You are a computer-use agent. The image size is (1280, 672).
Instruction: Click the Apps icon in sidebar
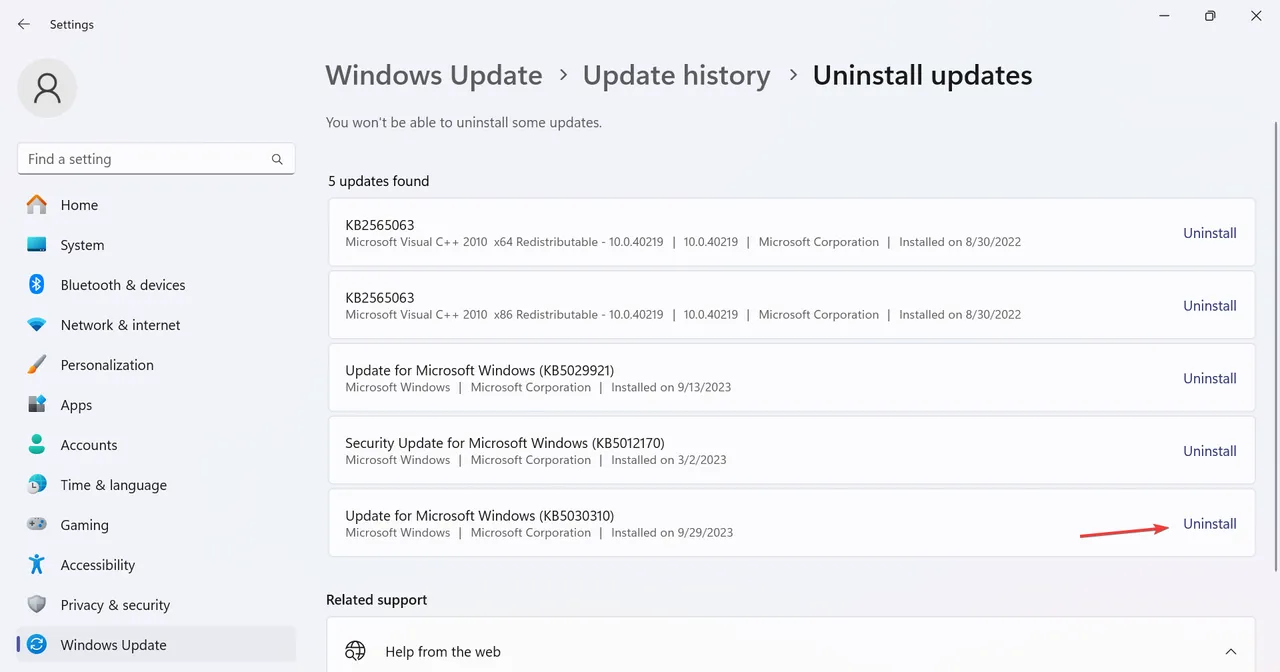(37, 405)
